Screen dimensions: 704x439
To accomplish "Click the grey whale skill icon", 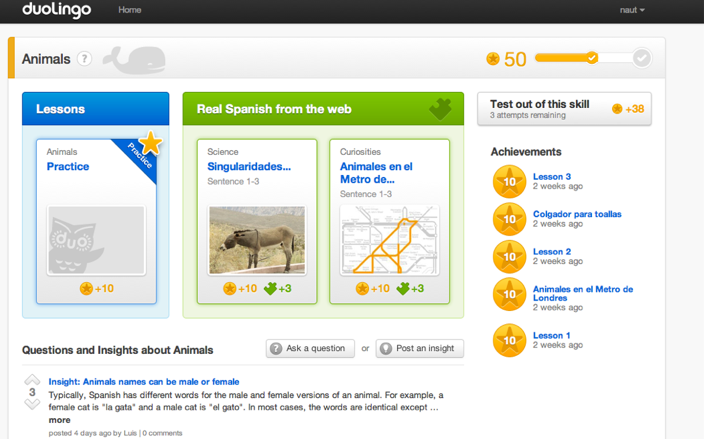I will [x=133, y=59].
